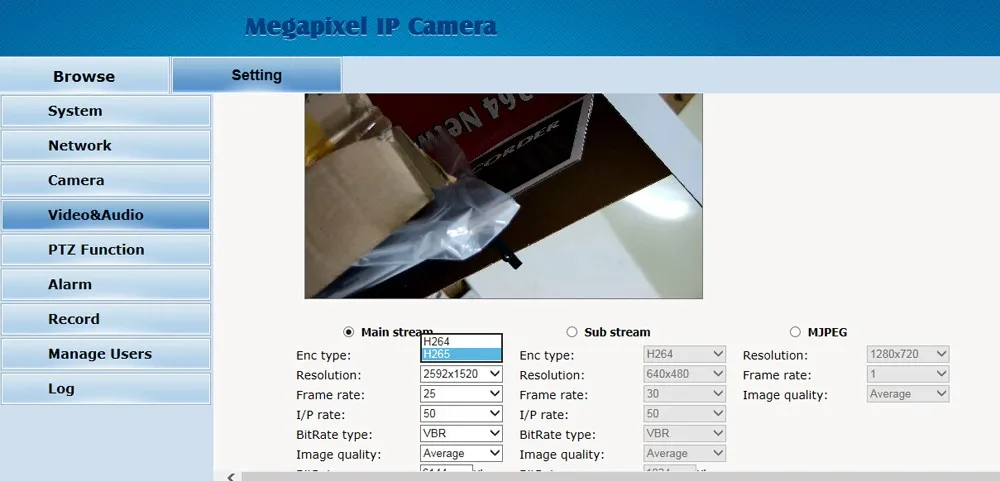Open the System settings menu
Image resolution: width=1000 pixels, height=481 pixels.
(x=106, y=111)
